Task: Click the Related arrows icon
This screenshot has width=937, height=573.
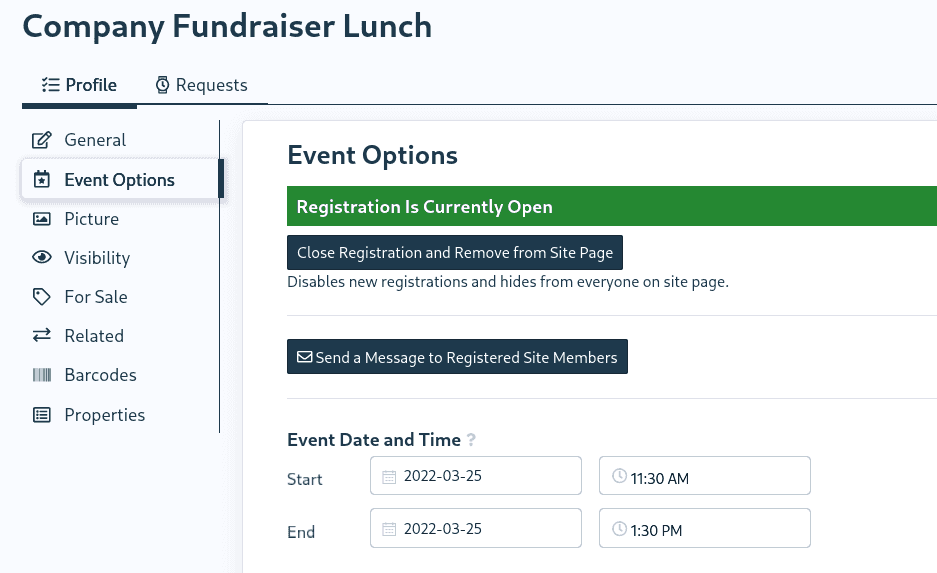Action: click(x=42, y=336)
